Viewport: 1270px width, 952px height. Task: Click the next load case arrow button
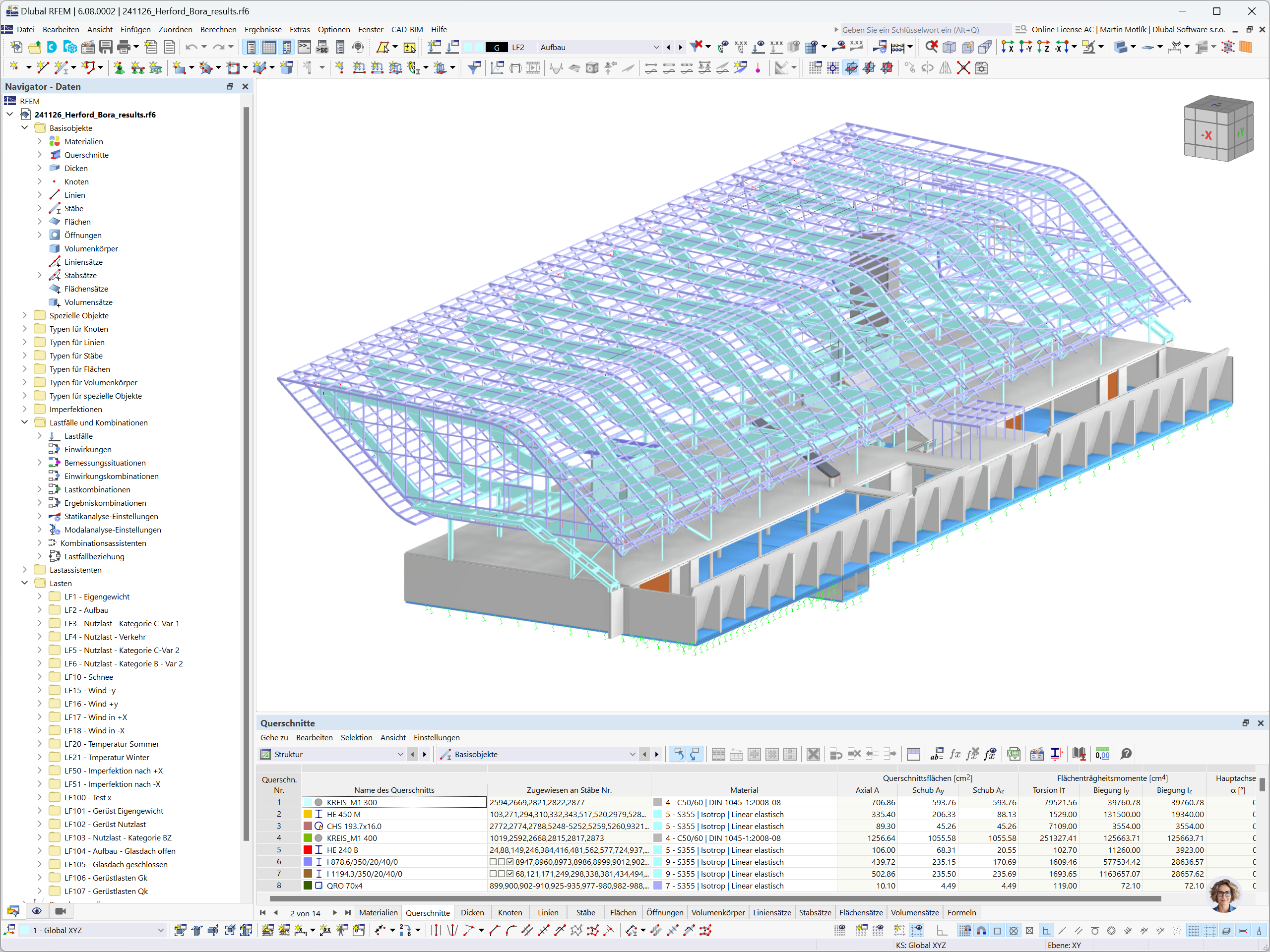(680, 47)
